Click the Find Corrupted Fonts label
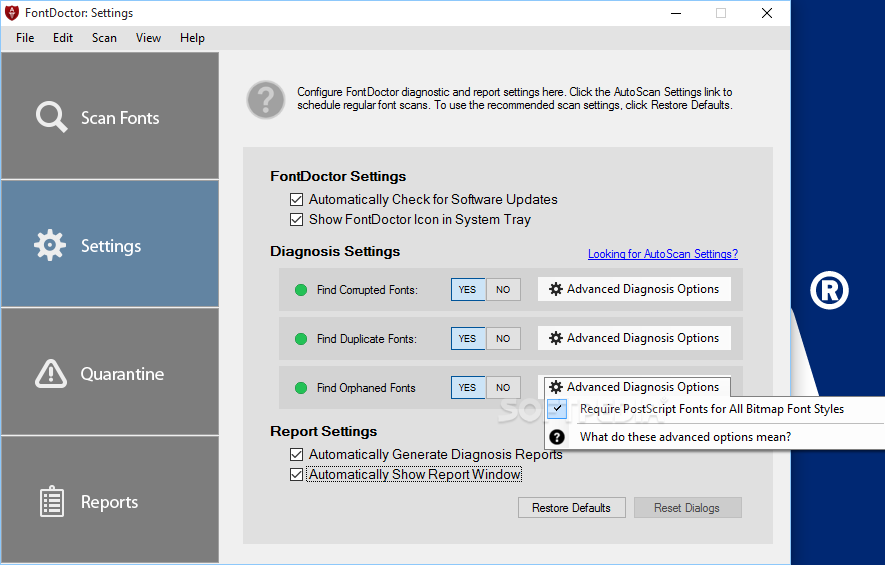The width and height of the screenshot is (885, 565). click(x=367, y=290)
